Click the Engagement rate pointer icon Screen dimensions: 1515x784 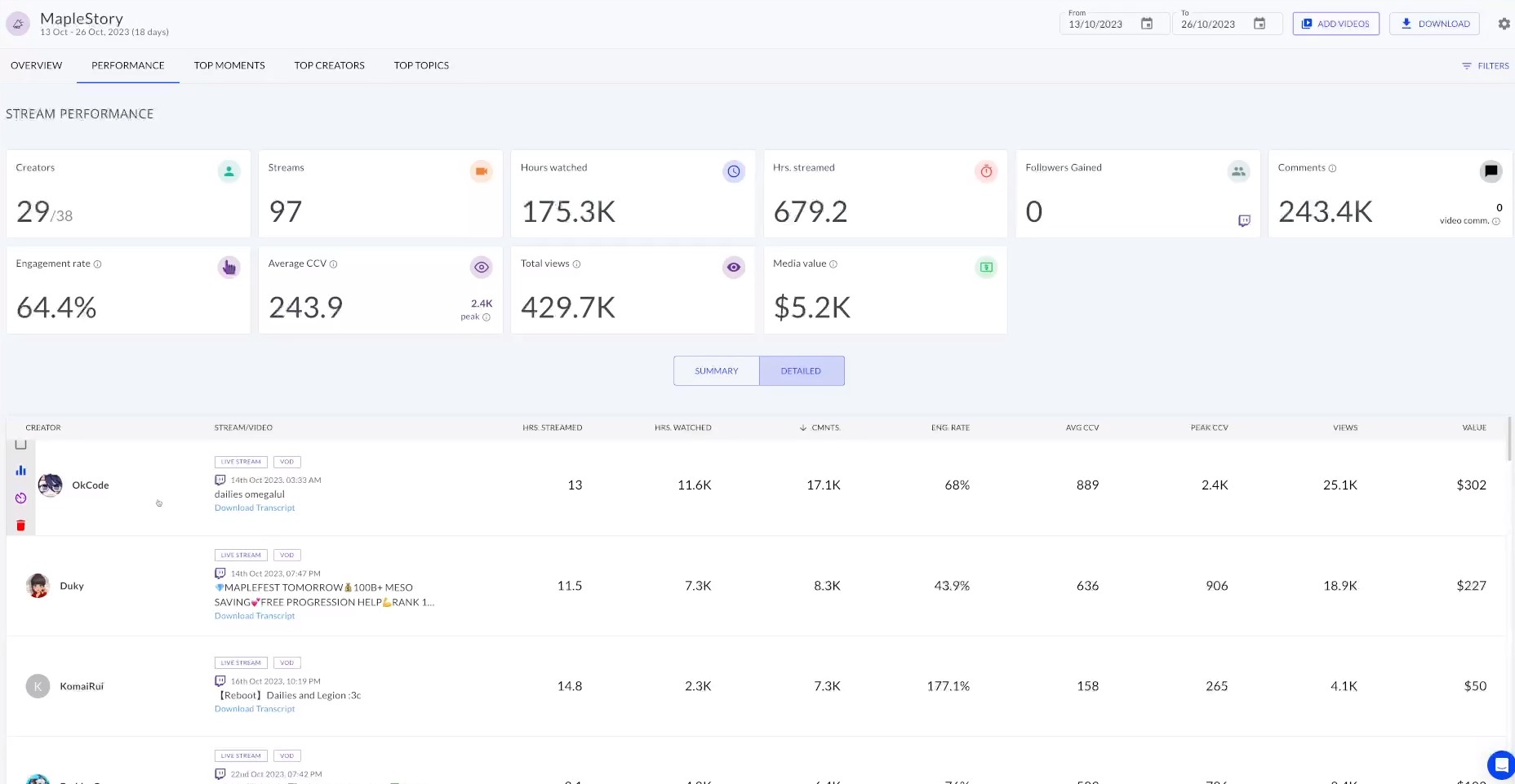coord(229,267)
